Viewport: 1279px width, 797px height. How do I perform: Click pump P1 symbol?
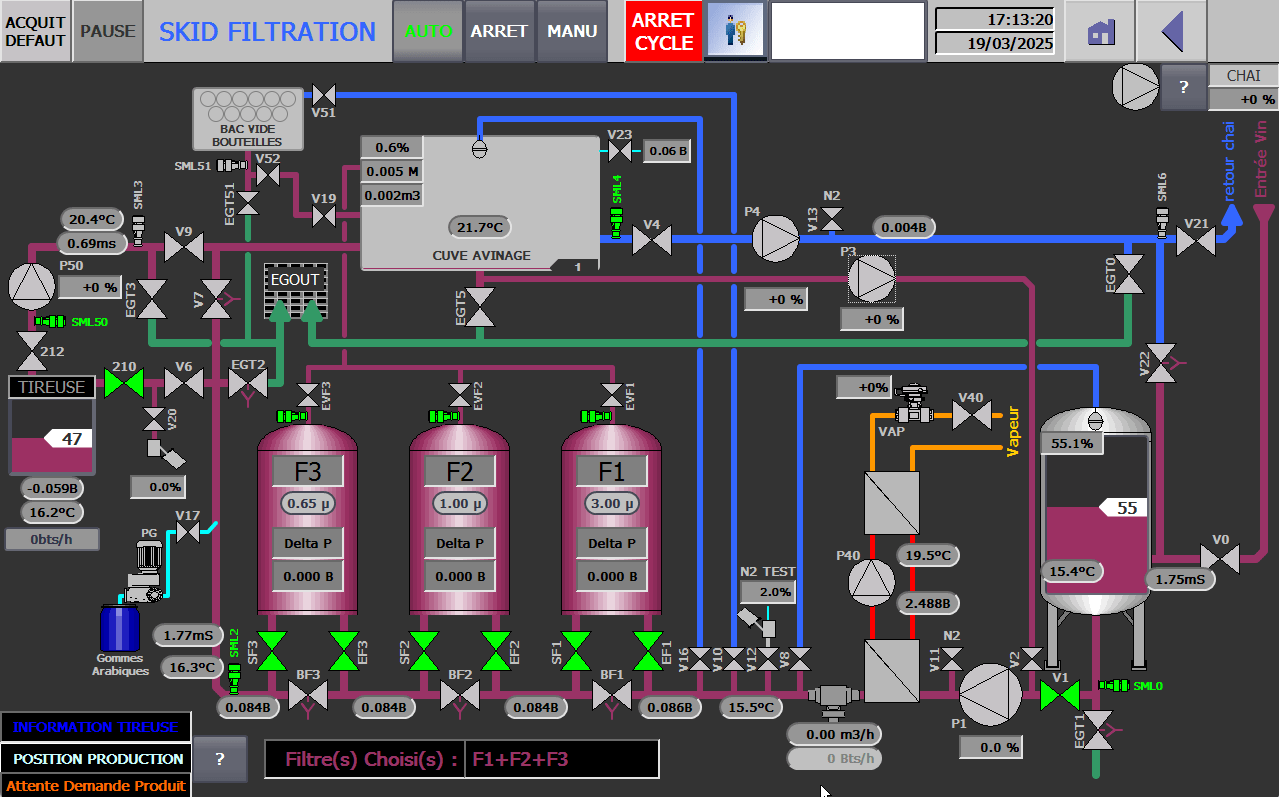(990, 690)
